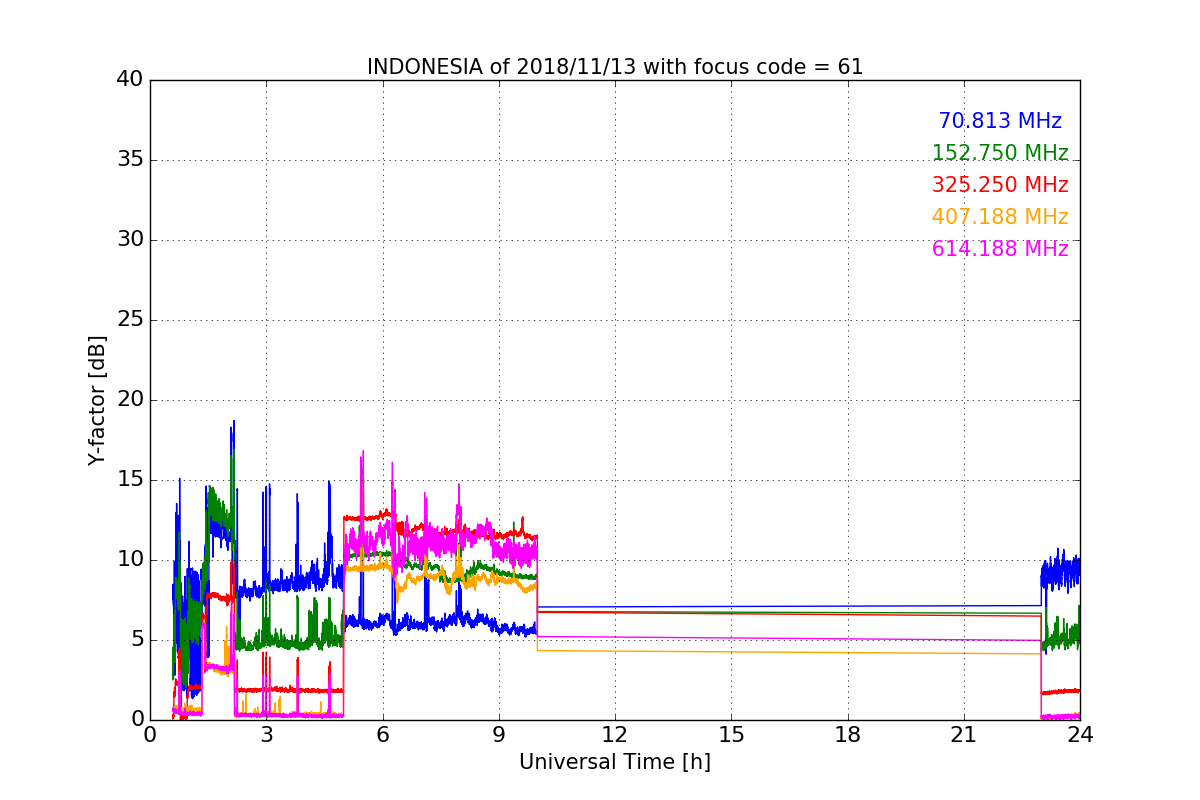Click the y-axis tick value 10
This screenshot has width=1200, height=800.
click(x=129, y=560)
